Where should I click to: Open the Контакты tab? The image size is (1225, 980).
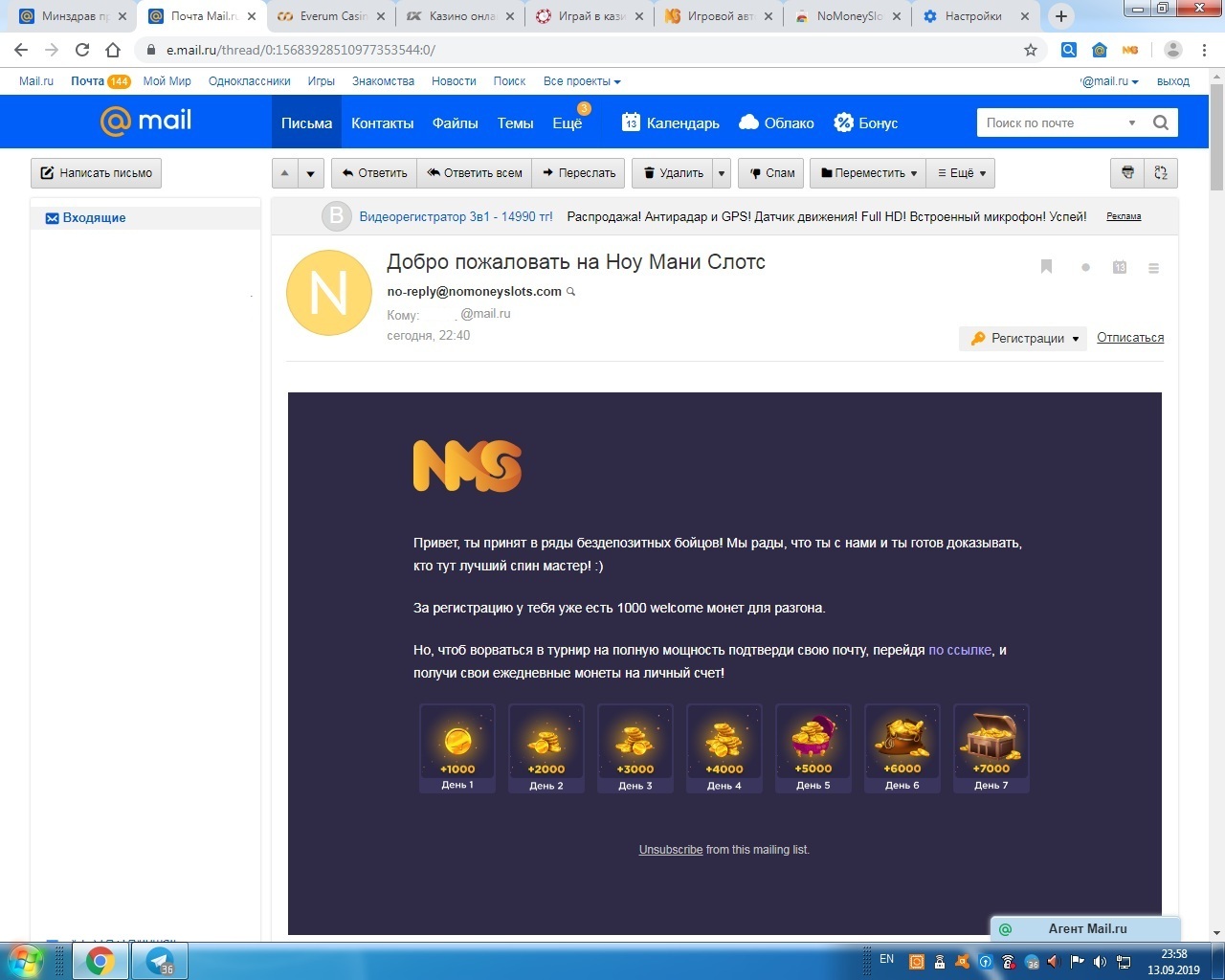(383, 122)
